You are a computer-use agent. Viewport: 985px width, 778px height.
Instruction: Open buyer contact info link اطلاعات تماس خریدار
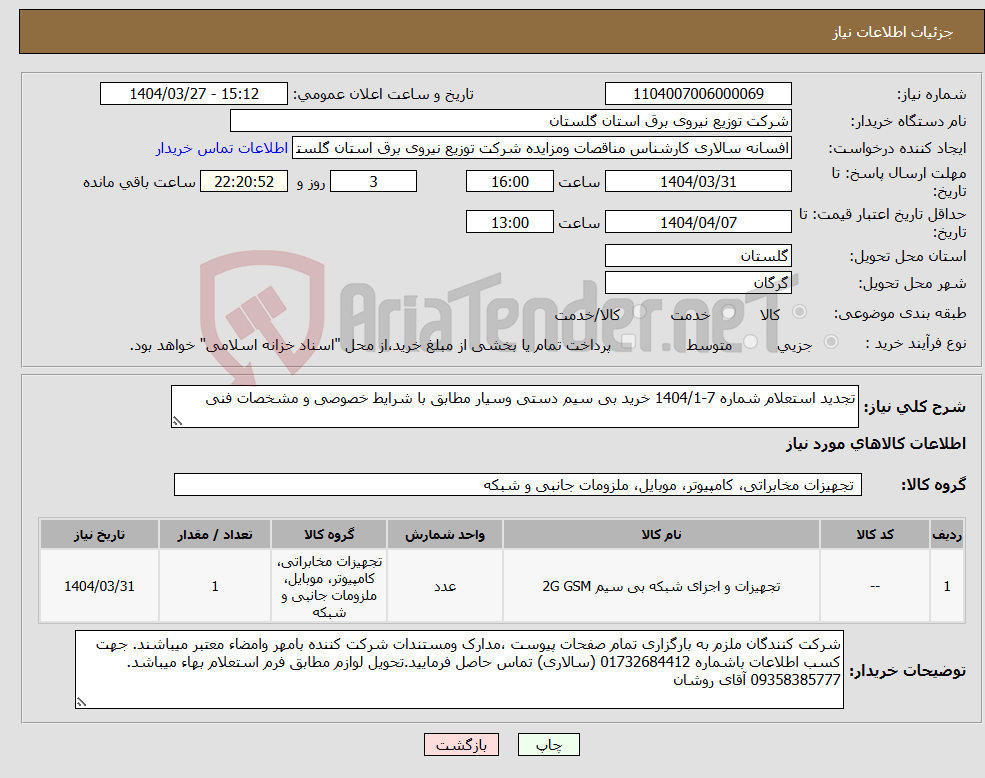[222, 148]
